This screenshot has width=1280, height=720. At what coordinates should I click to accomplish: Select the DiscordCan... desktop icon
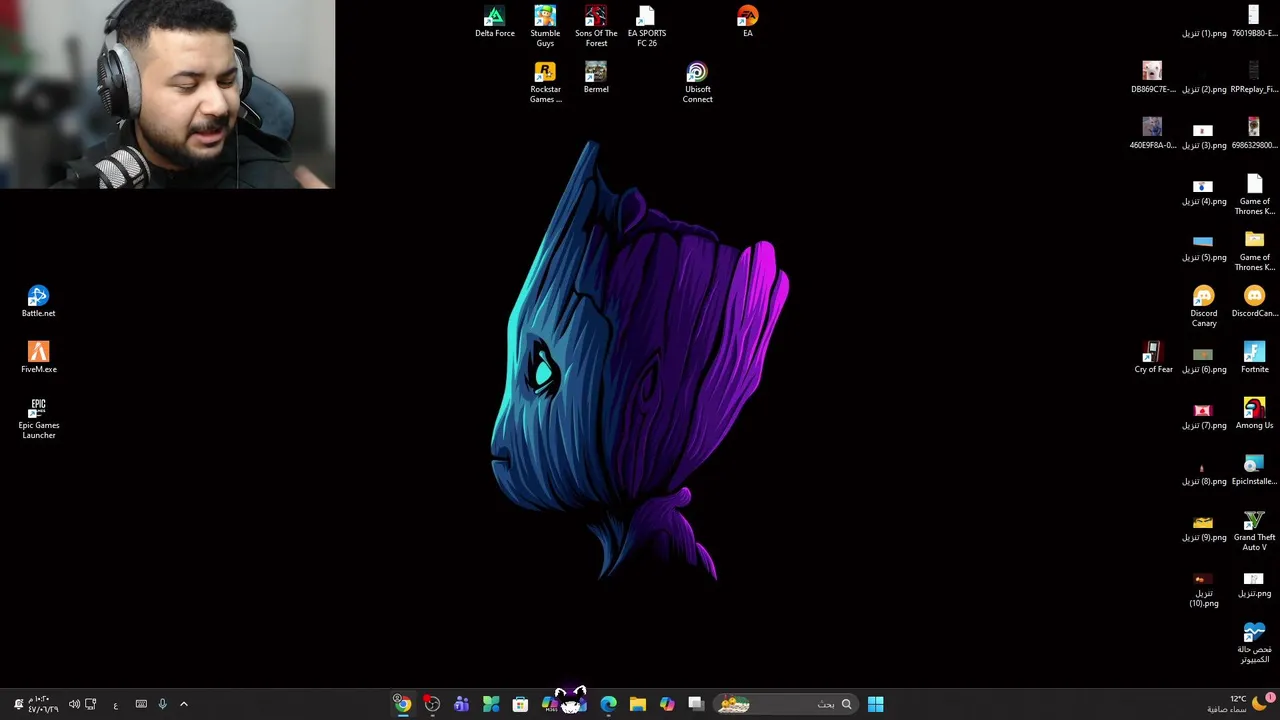[1254, 302]
